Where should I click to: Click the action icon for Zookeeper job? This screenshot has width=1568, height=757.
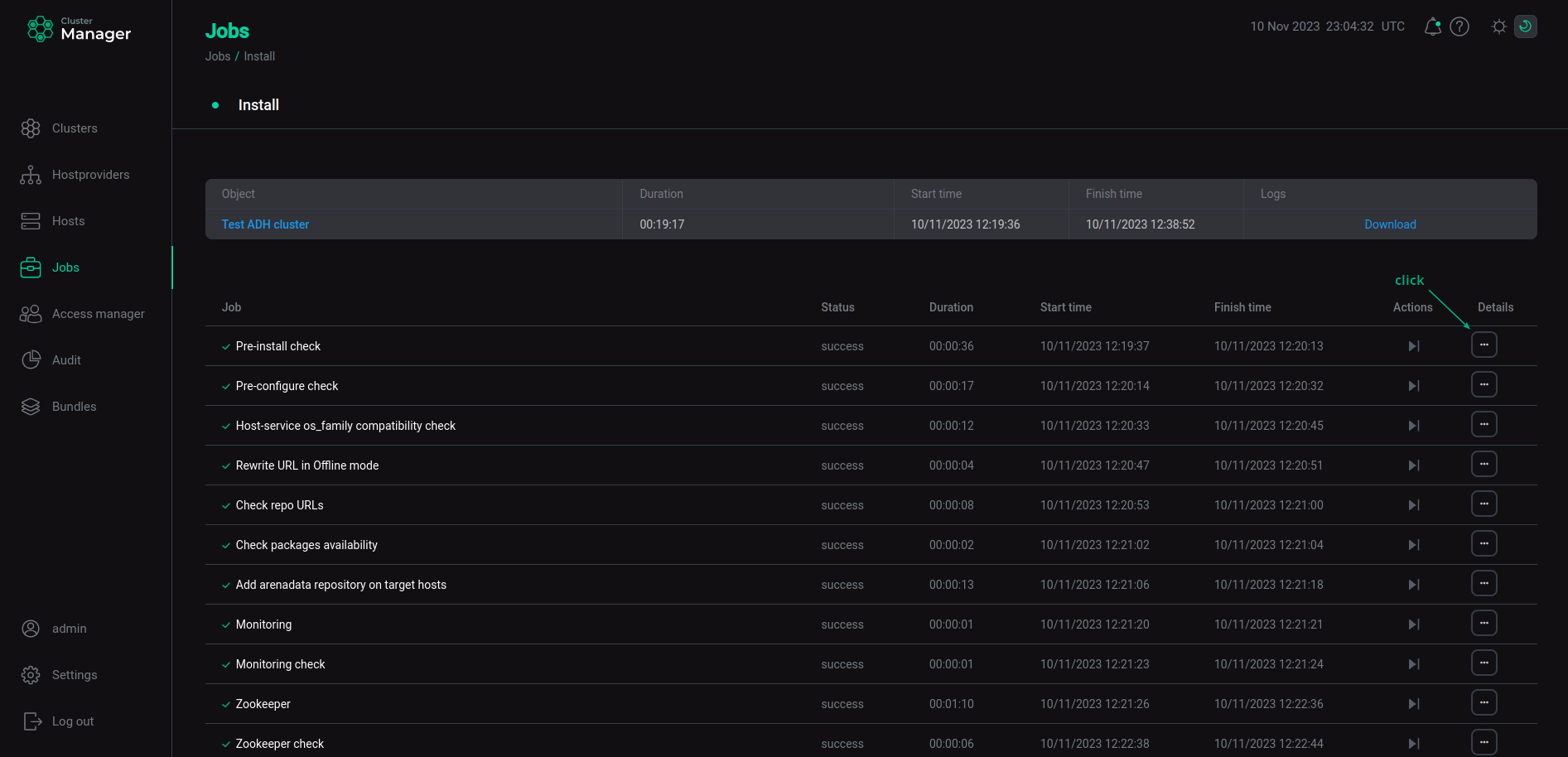pyautogui.click(x=1413, y=704)
